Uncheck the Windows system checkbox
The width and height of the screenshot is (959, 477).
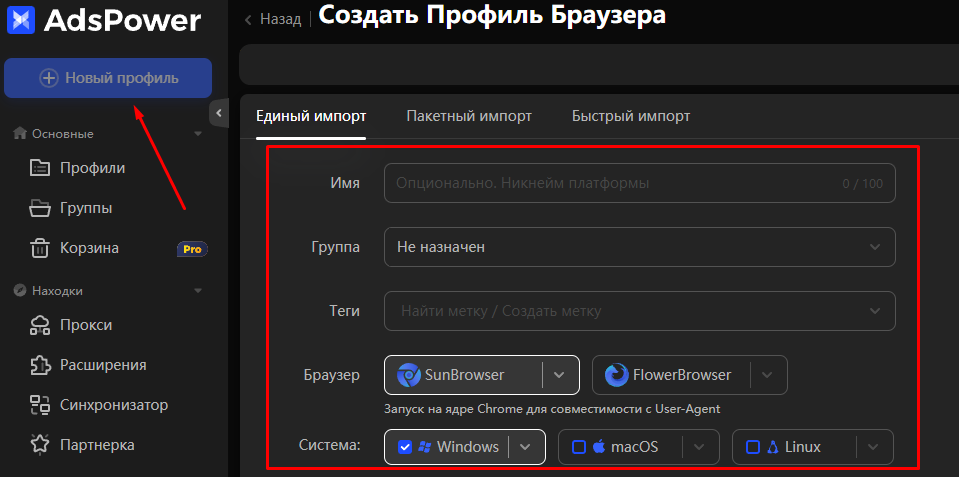(404, 447)
